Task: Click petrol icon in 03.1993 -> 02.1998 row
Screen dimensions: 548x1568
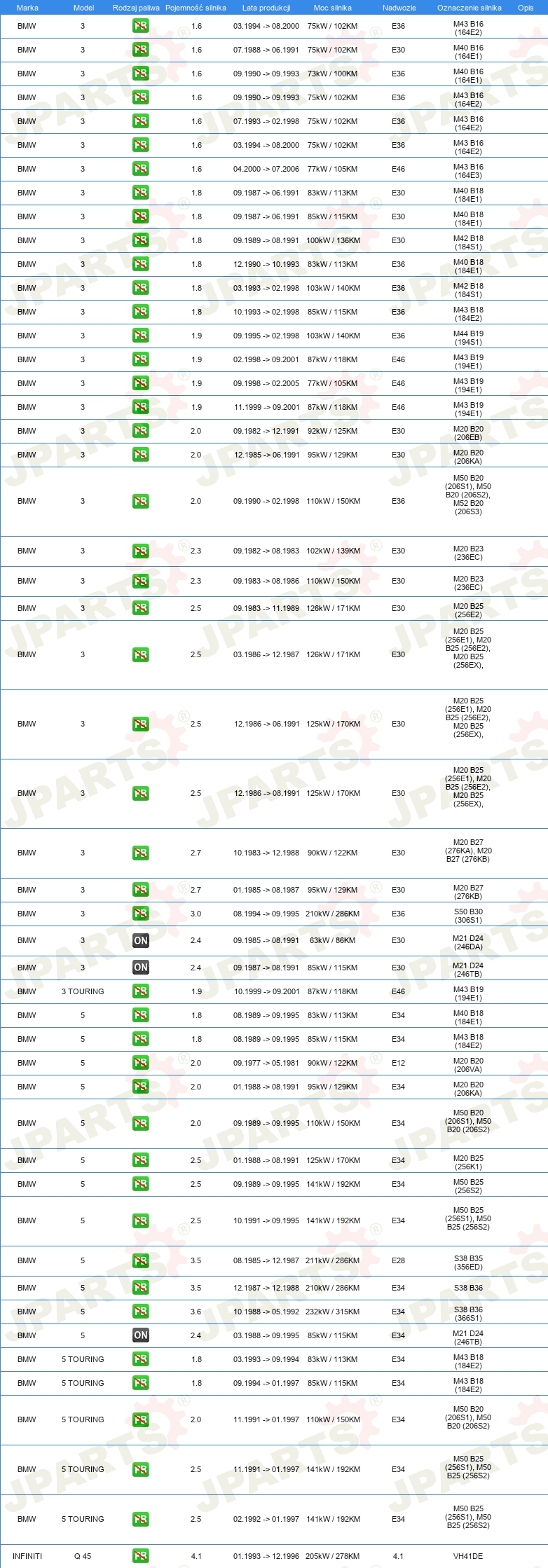Action: point(140,288)
